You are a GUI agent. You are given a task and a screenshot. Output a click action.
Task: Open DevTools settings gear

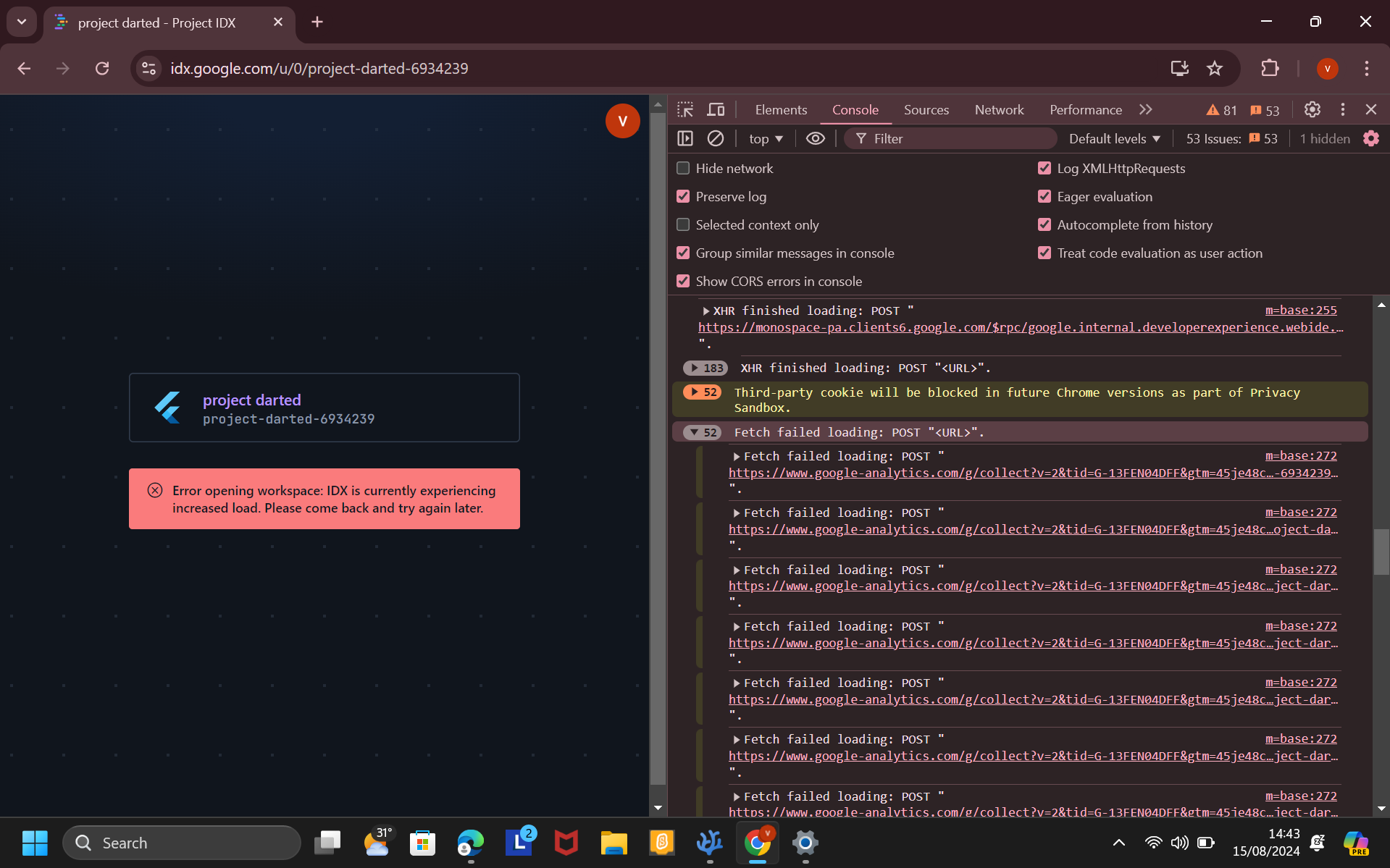[1312, 109]
